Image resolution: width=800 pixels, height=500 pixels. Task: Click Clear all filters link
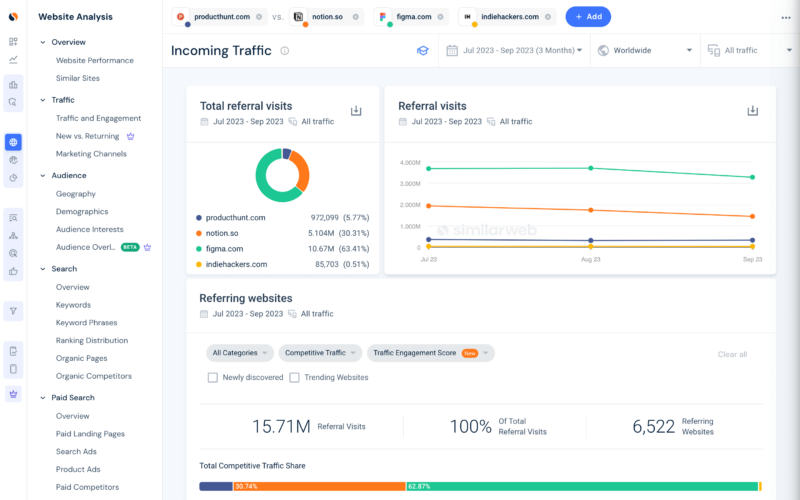732,354
